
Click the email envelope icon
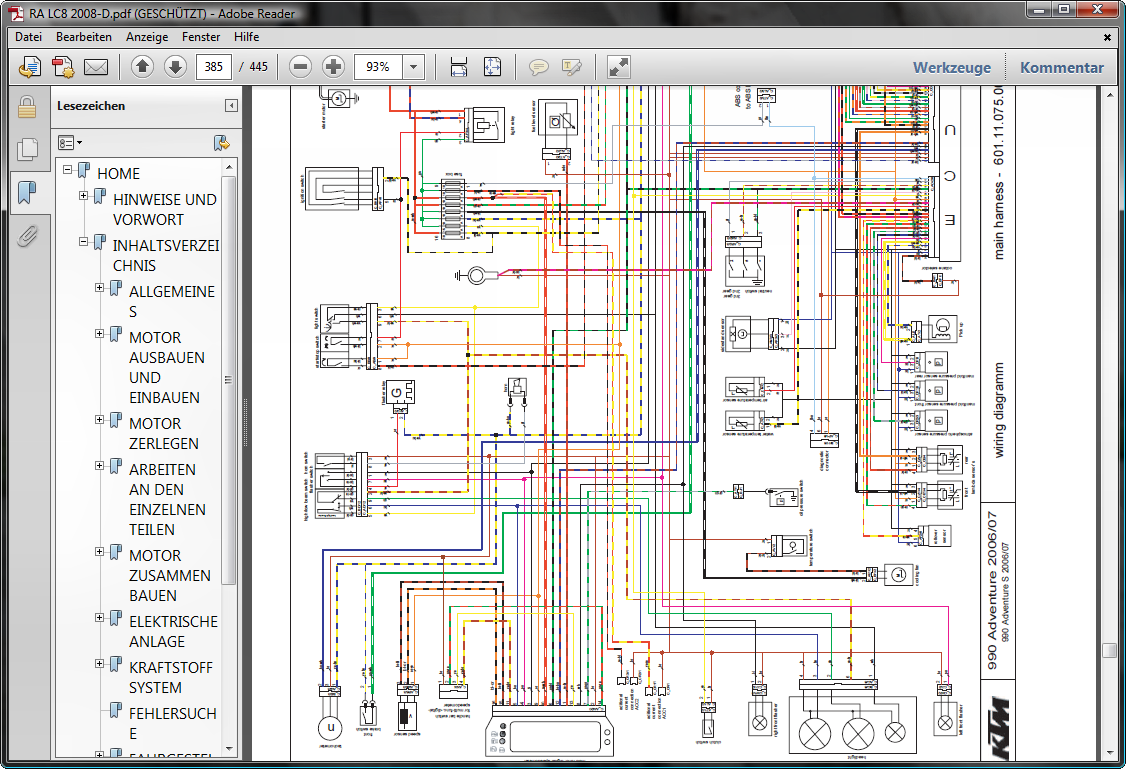(x=96, y=67)
